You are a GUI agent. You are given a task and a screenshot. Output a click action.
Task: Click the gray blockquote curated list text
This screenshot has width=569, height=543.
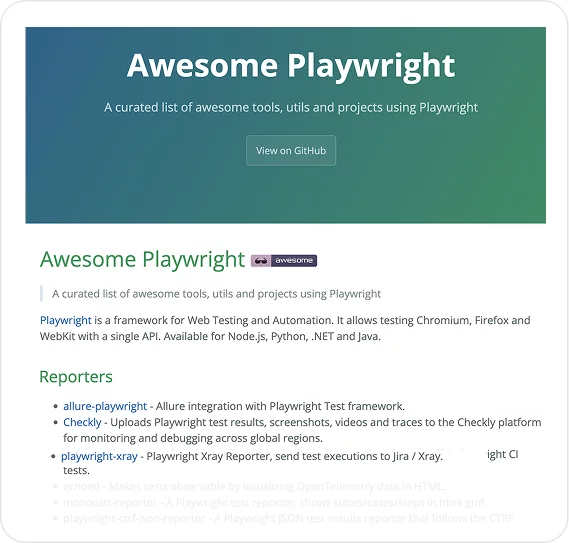[216, 294]
